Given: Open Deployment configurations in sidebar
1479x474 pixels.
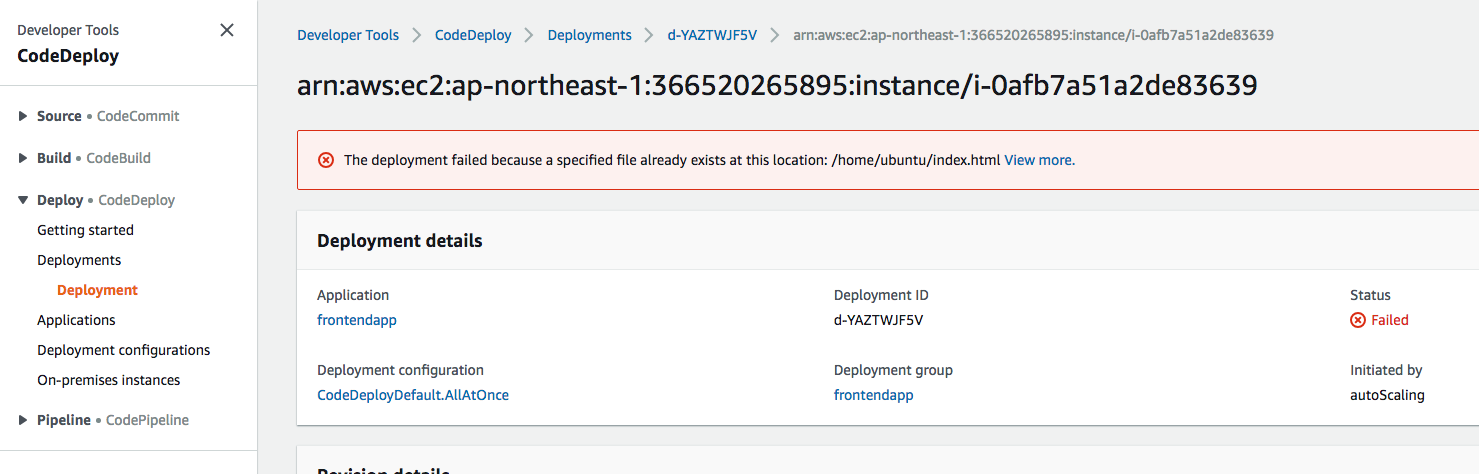Looking at the screenshot, I should 123,350.
